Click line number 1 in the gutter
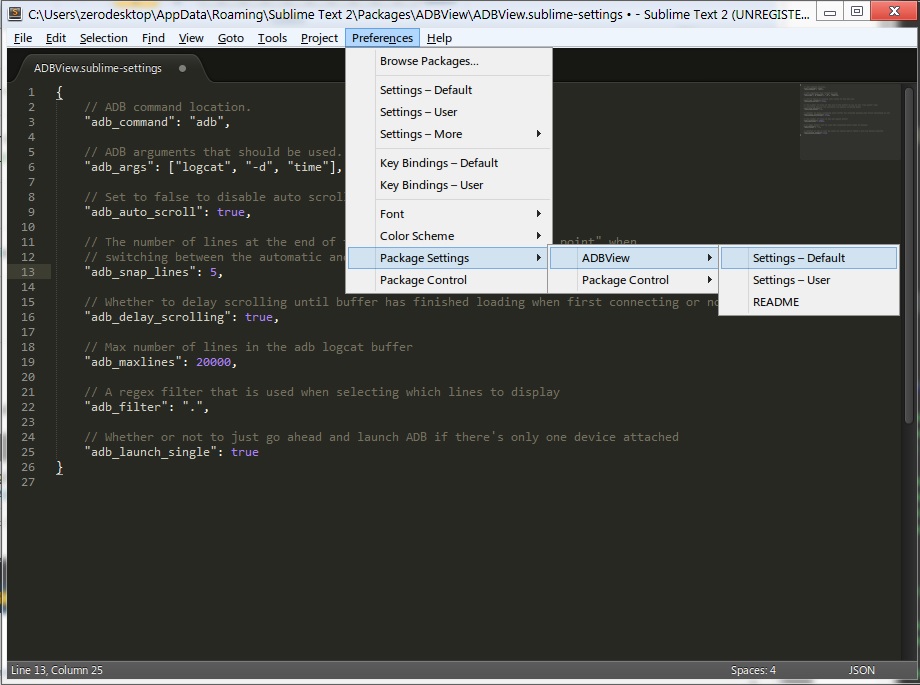 31,92
